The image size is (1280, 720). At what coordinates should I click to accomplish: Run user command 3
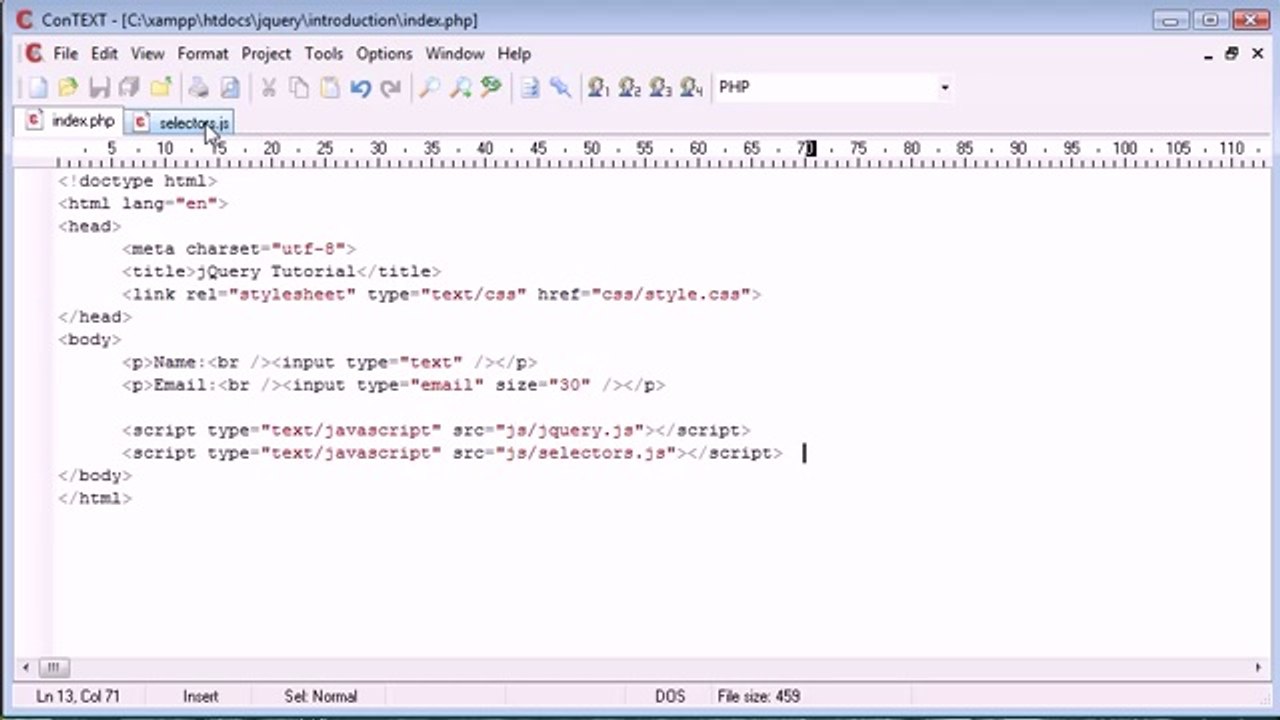(x=661, y=88)
